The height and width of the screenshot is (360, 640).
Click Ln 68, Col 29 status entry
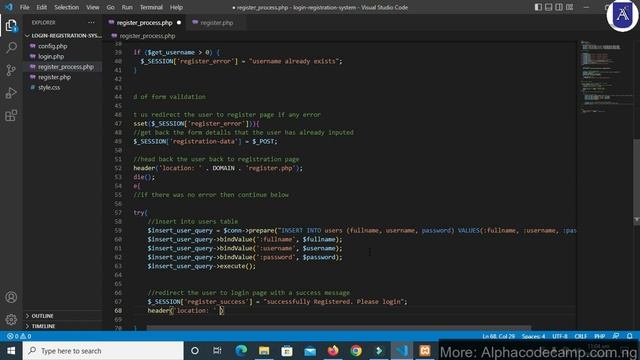(498, 336)
